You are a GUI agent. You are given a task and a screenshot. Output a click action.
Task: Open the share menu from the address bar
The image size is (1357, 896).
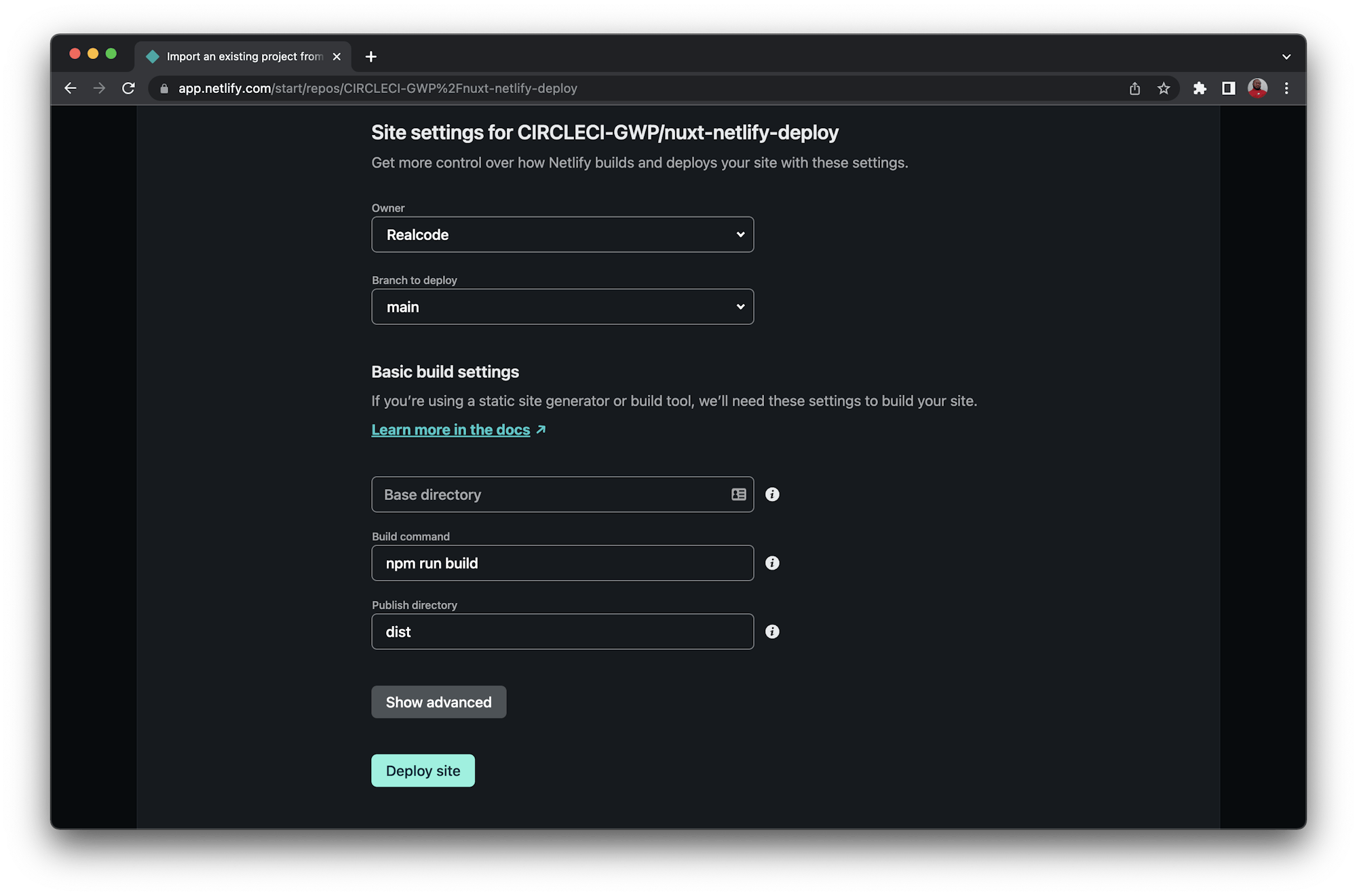click(1134, 88)
